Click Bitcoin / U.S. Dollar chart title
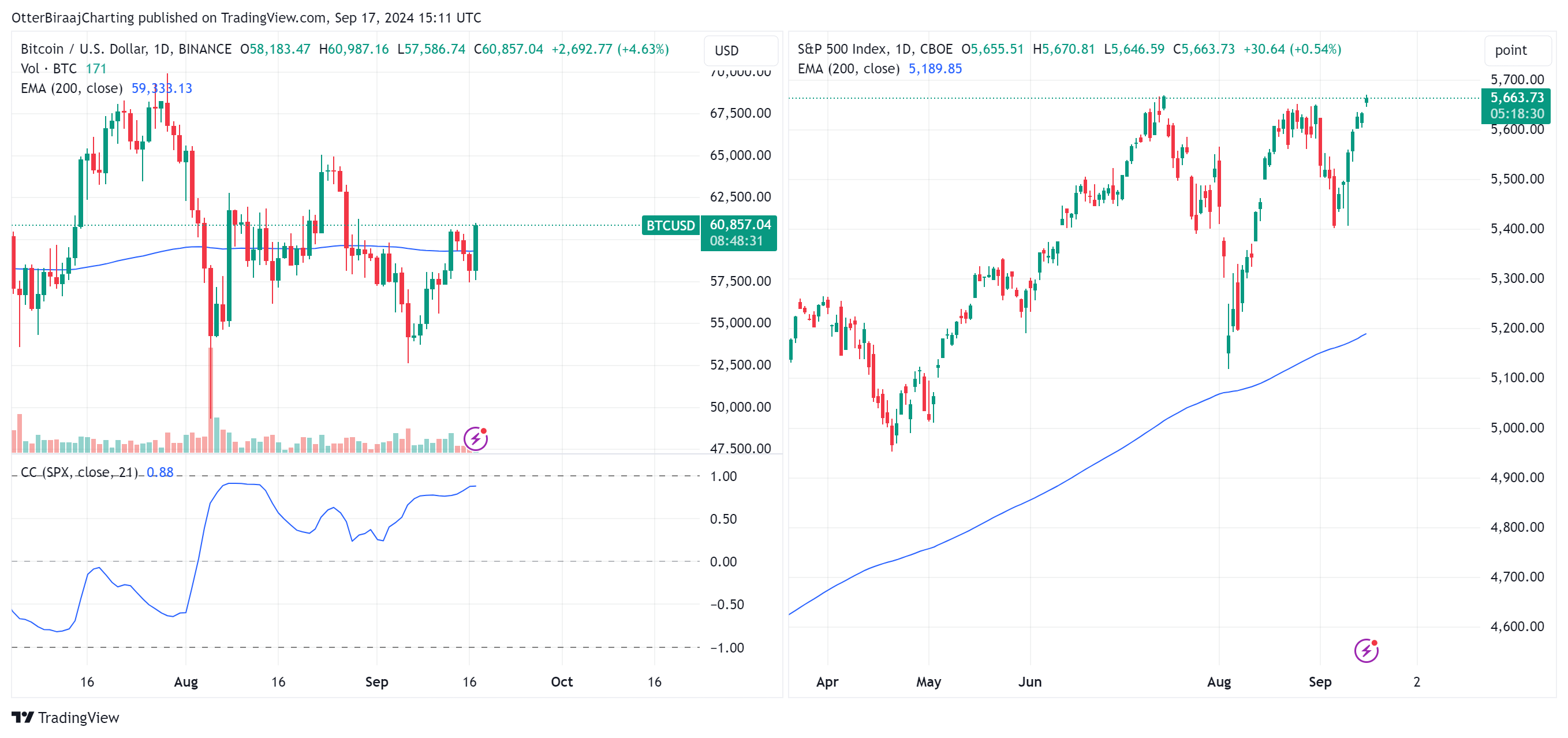This screenshot has height=738, width=1568. click(126, 49)
